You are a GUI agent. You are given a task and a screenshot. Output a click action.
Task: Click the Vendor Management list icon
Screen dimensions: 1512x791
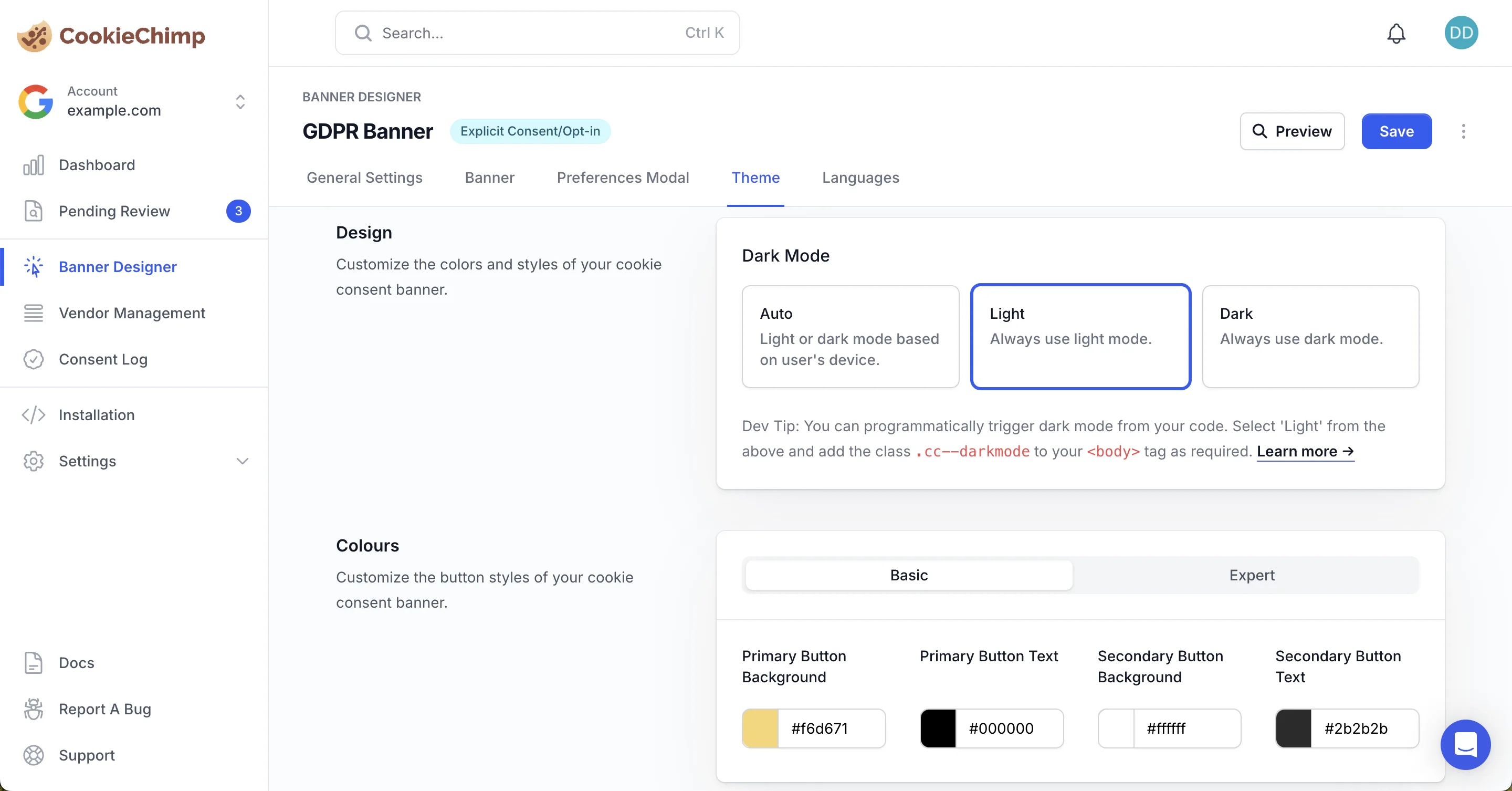[x=34, y=313]
